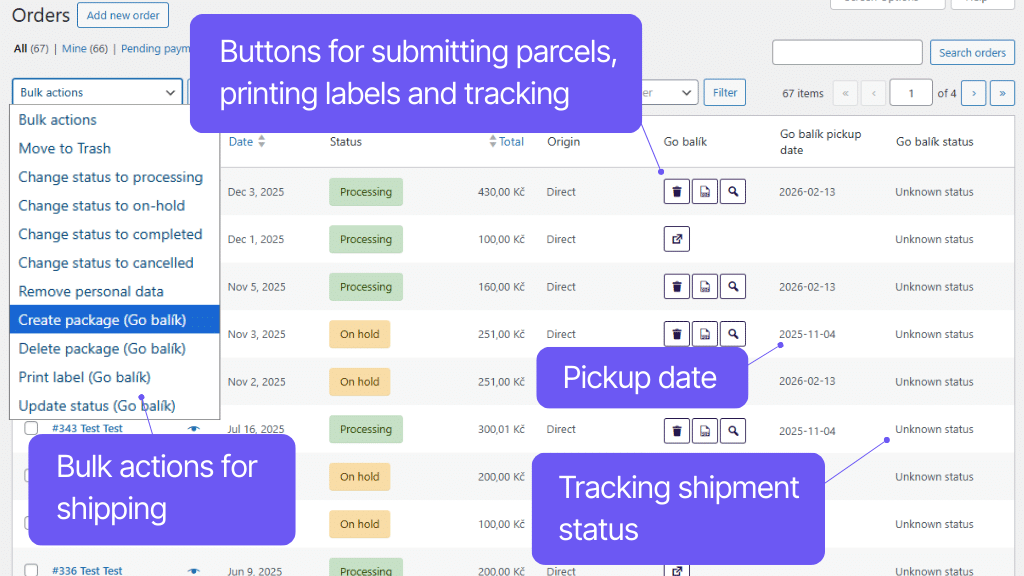The image size is (1024, 576).
Task: Jump to last page of orders
Action: pos(1002,93)
